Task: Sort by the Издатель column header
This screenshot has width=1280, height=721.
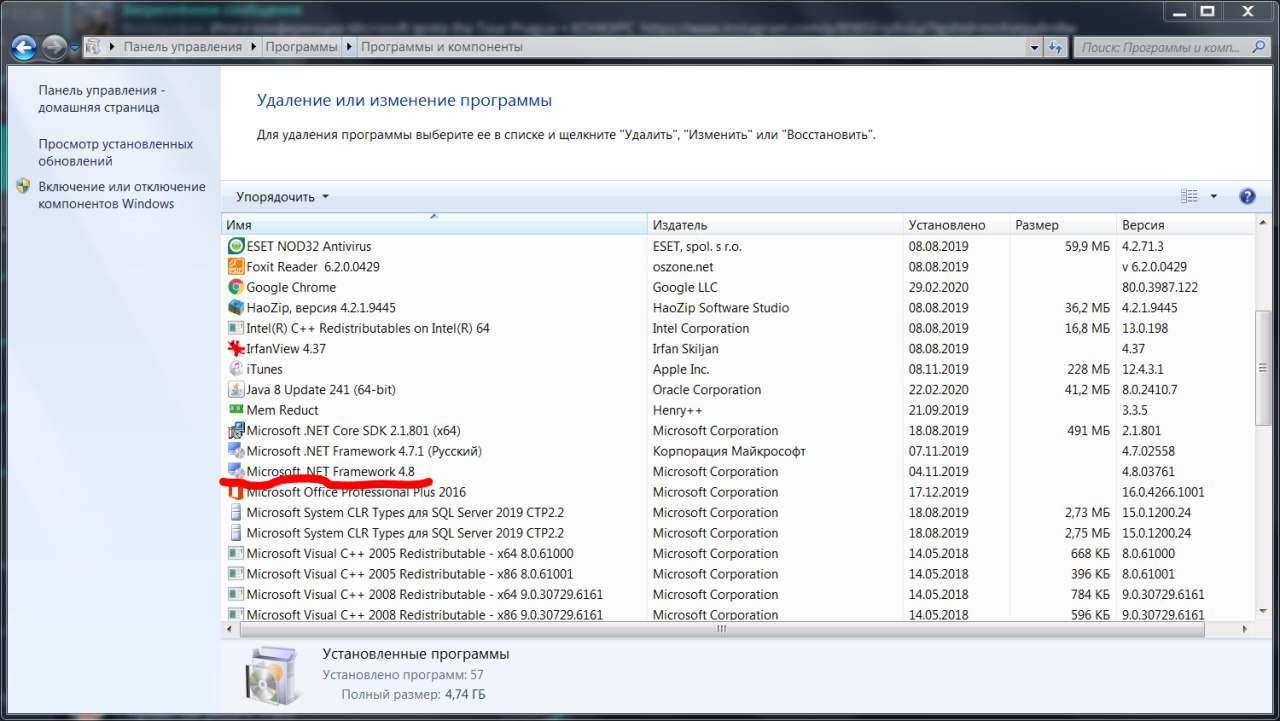Action: pyautogui.click(x=776, y=225)
